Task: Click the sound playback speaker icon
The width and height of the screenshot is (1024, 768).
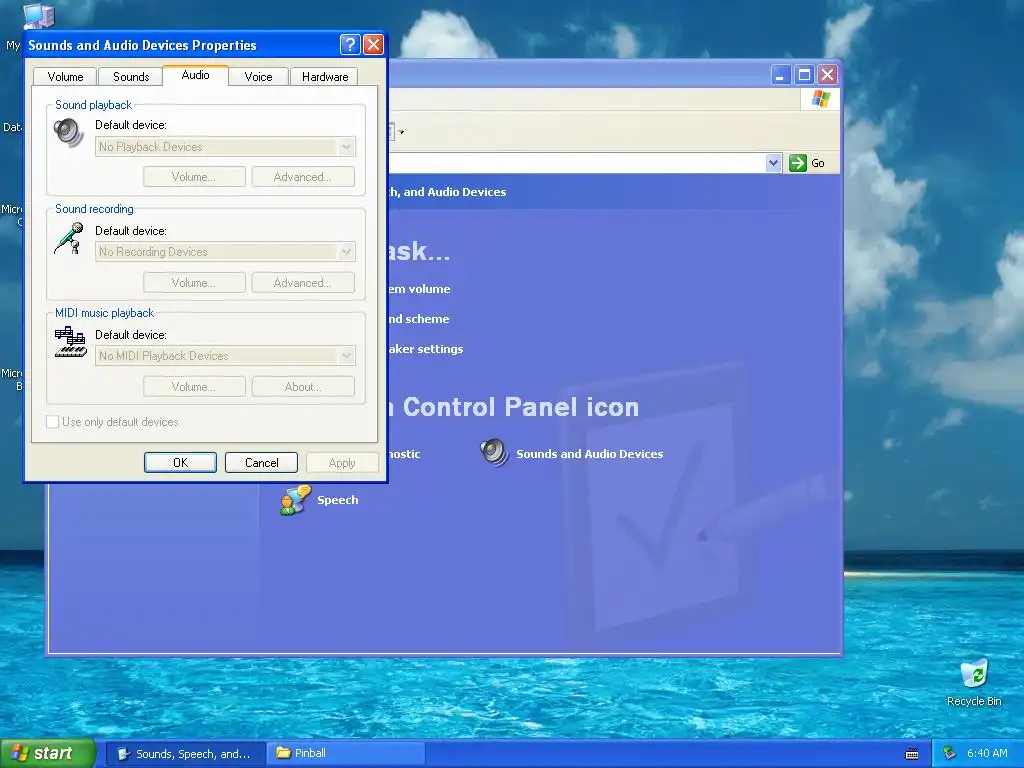Action: [x=69, y=133]
